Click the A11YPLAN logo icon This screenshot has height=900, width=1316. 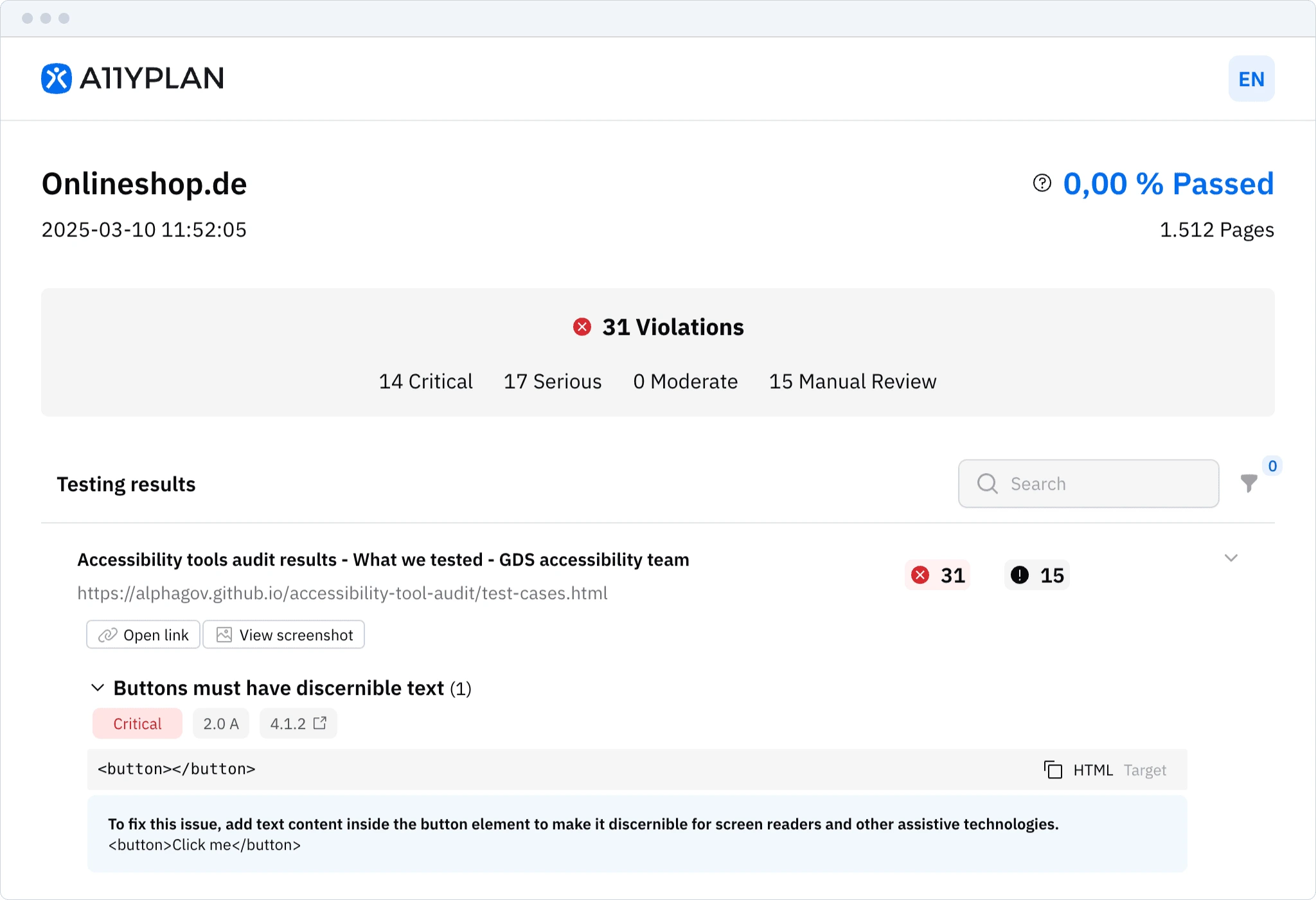coord(57,78)
